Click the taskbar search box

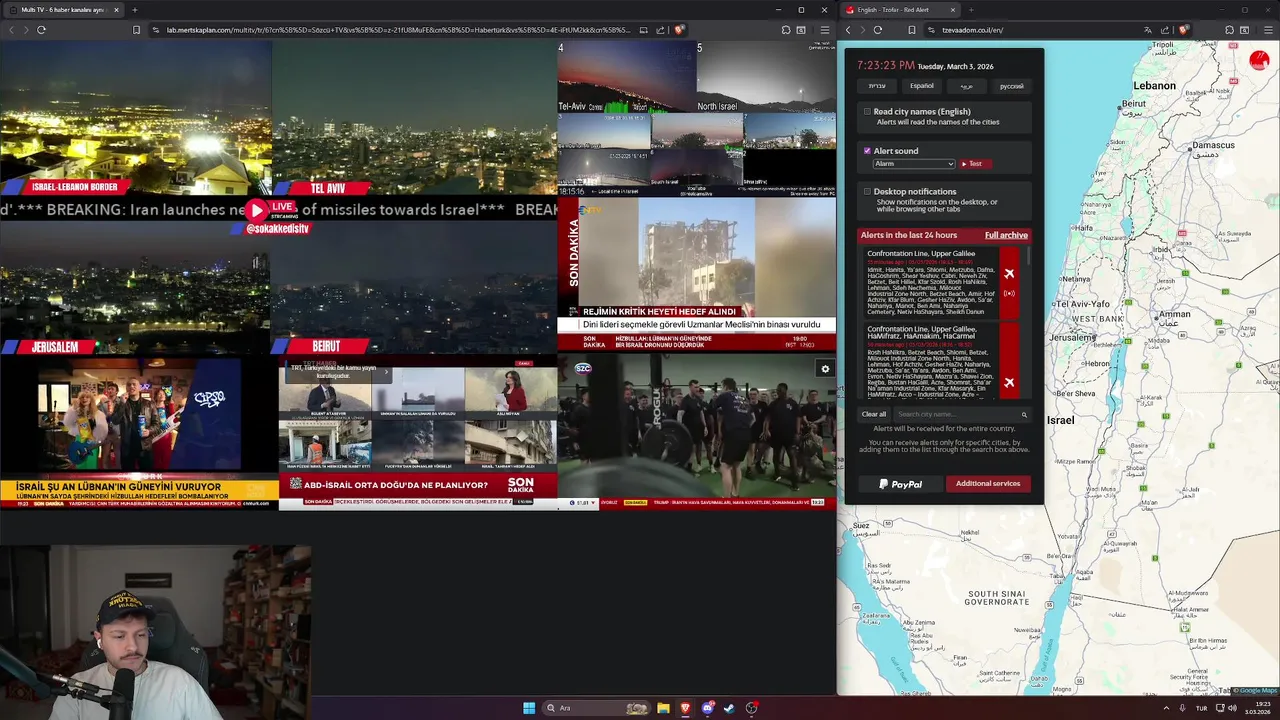[597, 708]
